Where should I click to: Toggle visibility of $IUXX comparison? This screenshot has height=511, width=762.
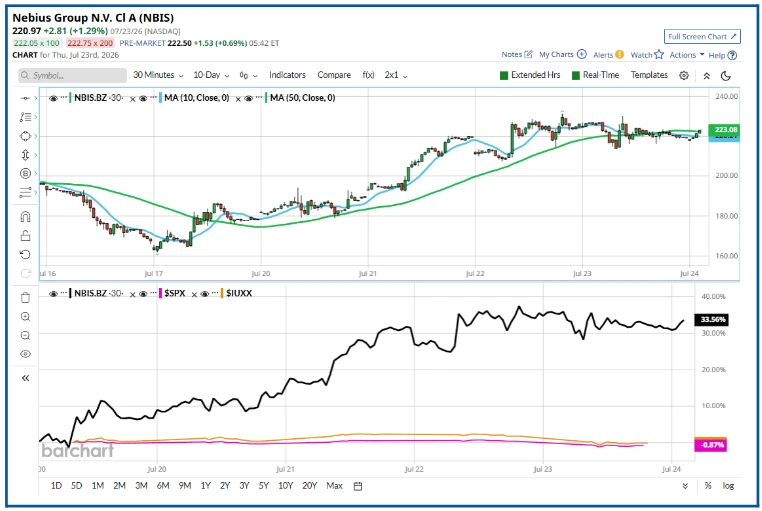point(205,293)
